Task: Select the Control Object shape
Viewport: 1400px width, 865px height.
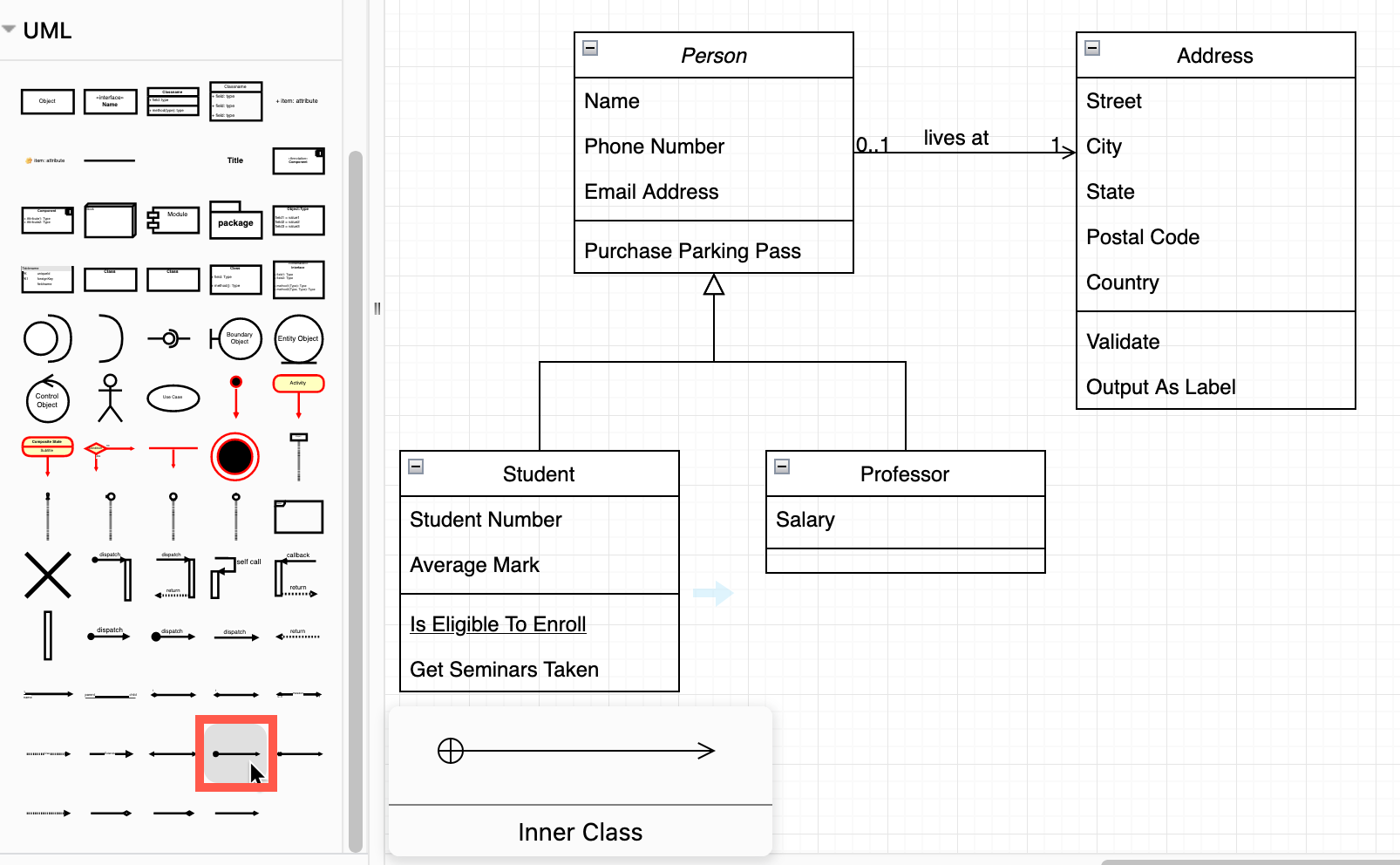Action: coord(47,401)
